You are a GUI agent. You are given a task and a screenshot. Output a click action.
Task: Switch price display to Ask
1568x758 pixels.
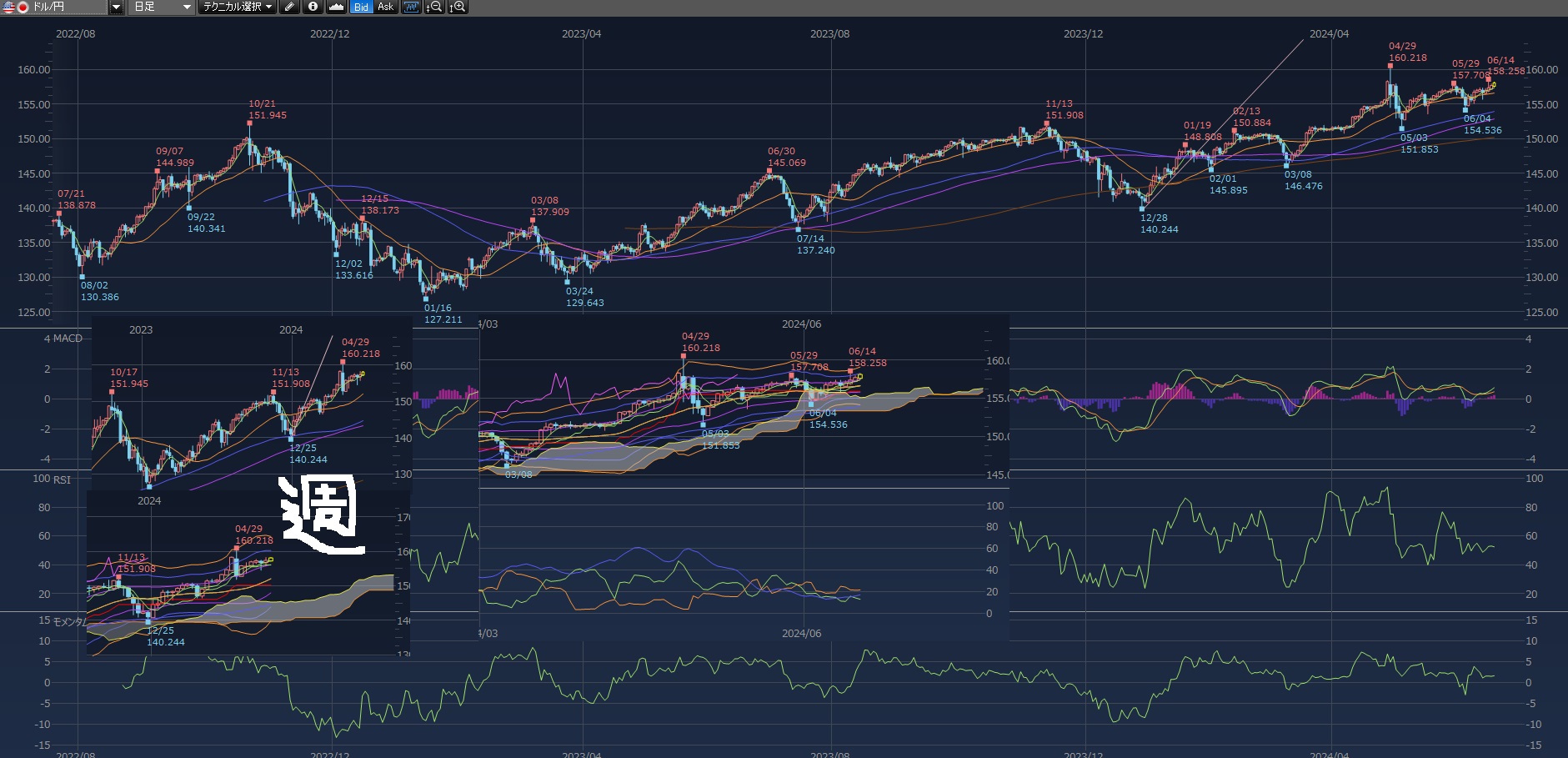pyautogui.click(x=385, y=7)
